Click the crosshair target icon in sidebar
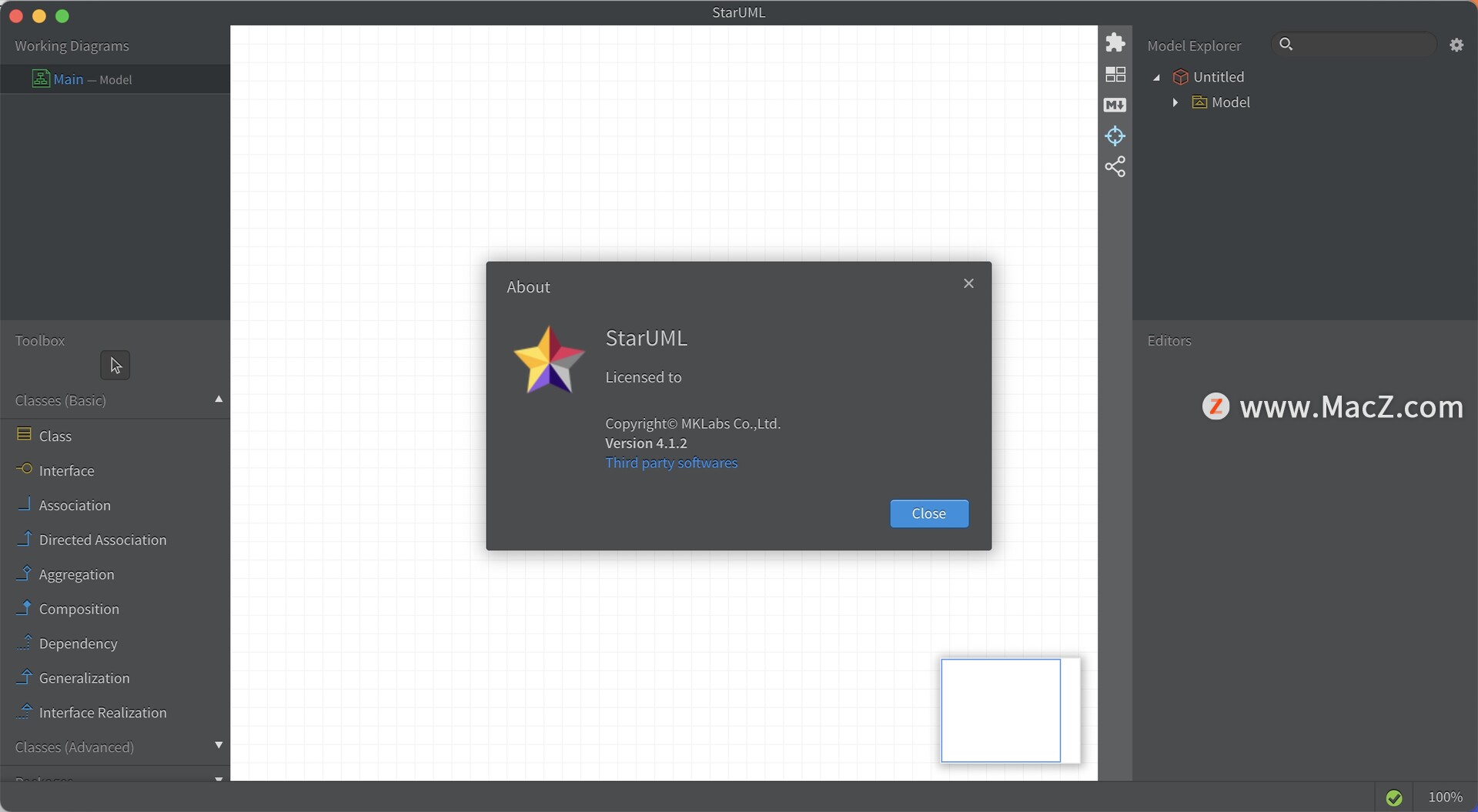The width and height of the screenshot is (1478, 812). (1115, 136)
